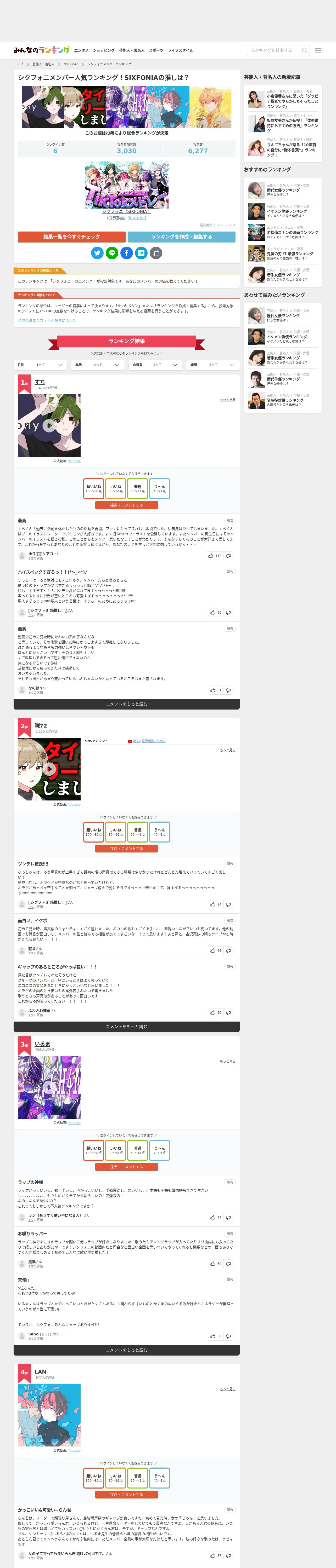This screenshot has width=336, height=1568.
Task: Open the hamburger menu icon
Action: (318, 50)
